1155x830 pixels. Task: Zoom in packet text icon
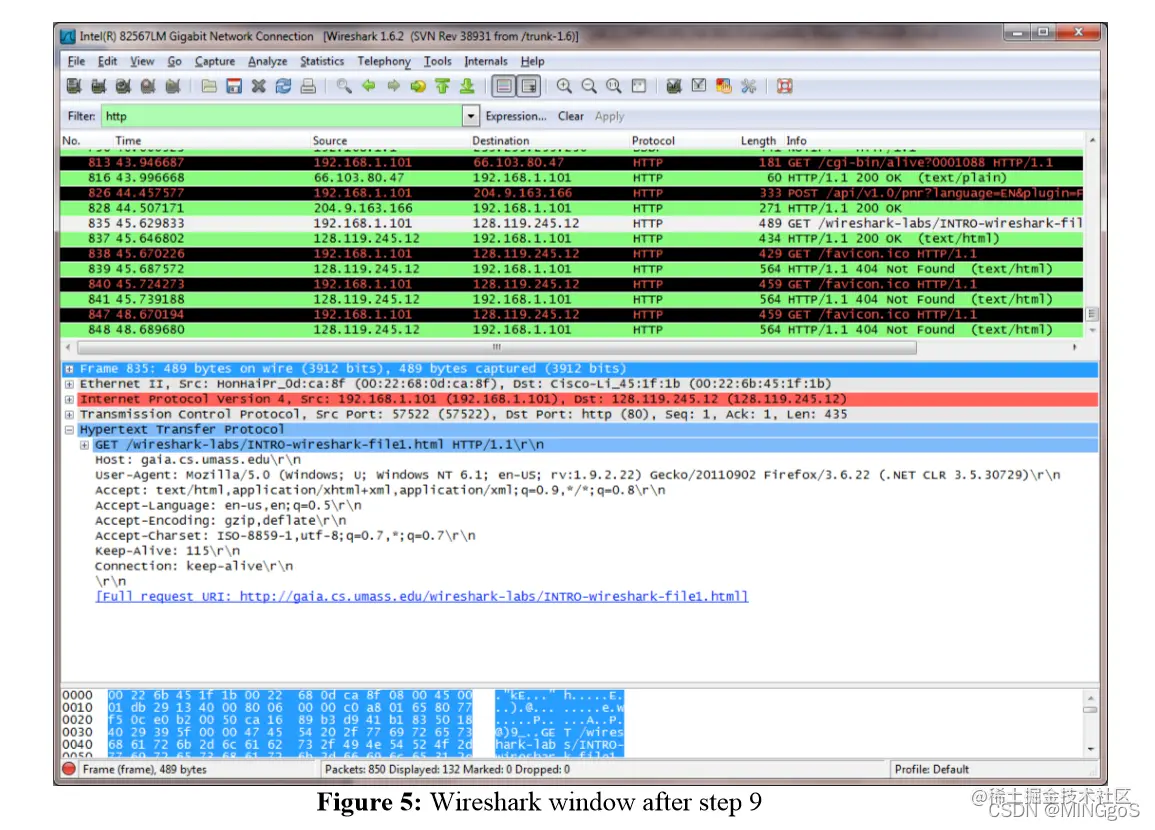[x=564, y=86]
